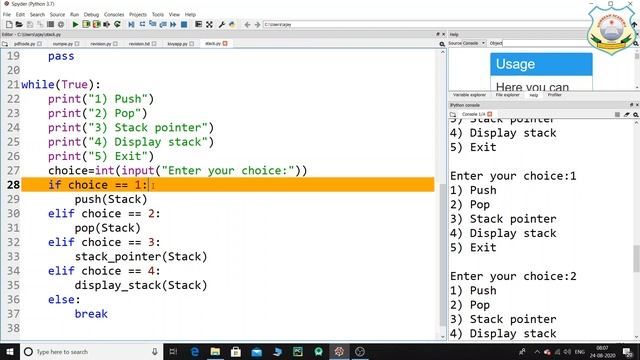Image resolution: width=640 pixels, height=360 pixels.
Task: Open File Explorer from taskbar
Action: [x=215, y=351]
